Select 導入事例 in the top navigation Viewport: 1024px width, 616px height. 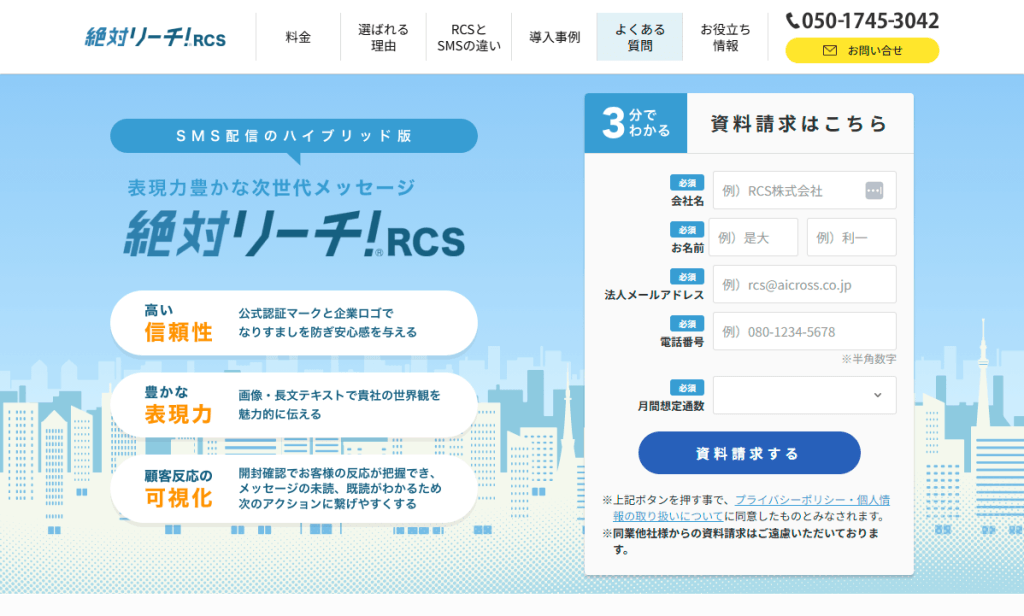(x=554, y=37)
